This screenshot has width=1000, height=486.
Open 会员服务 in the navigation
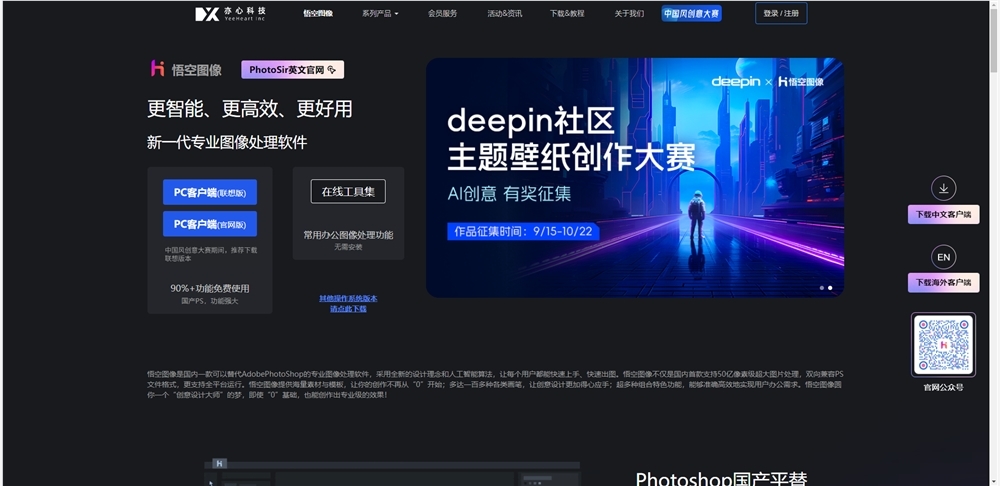click(x=443, y=13)
